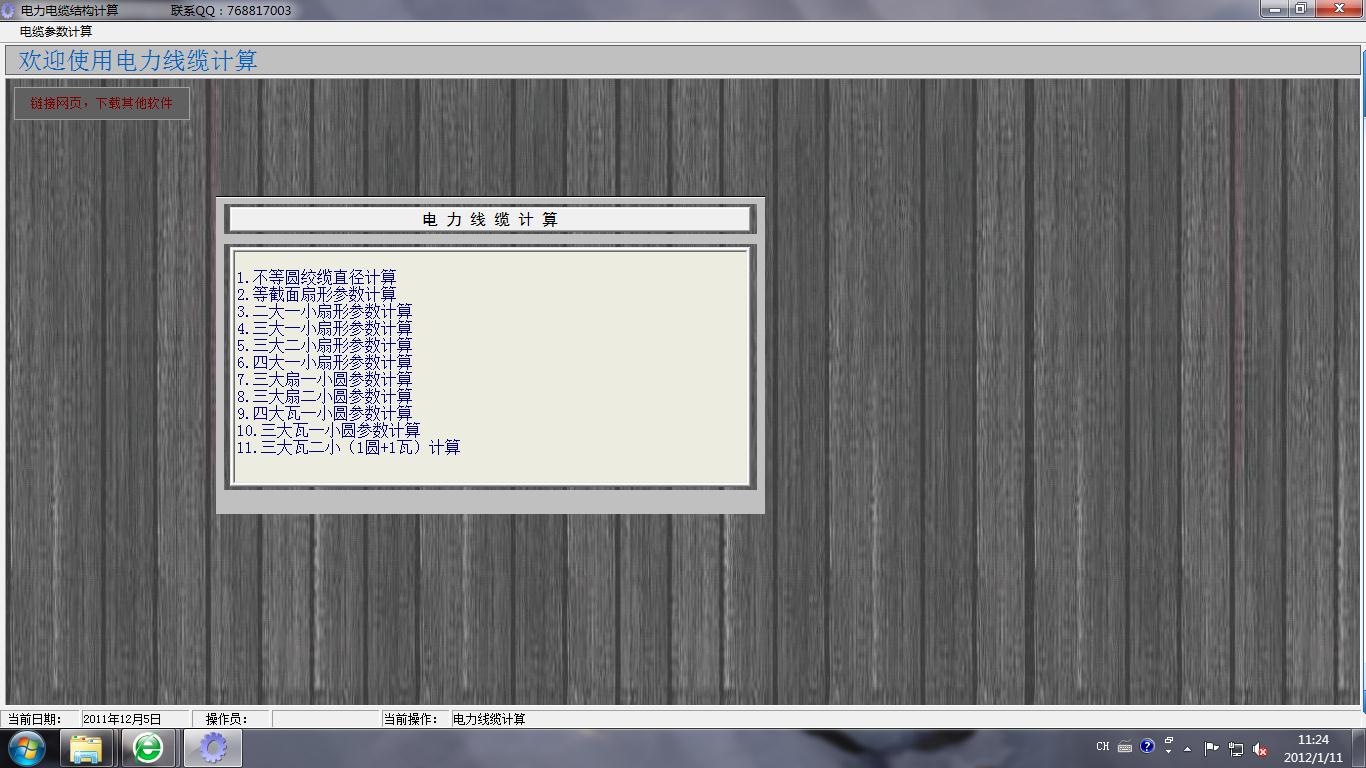Open language bar options dropdown arrow
Screen dimensions: 1366x768
[1168, 751]
